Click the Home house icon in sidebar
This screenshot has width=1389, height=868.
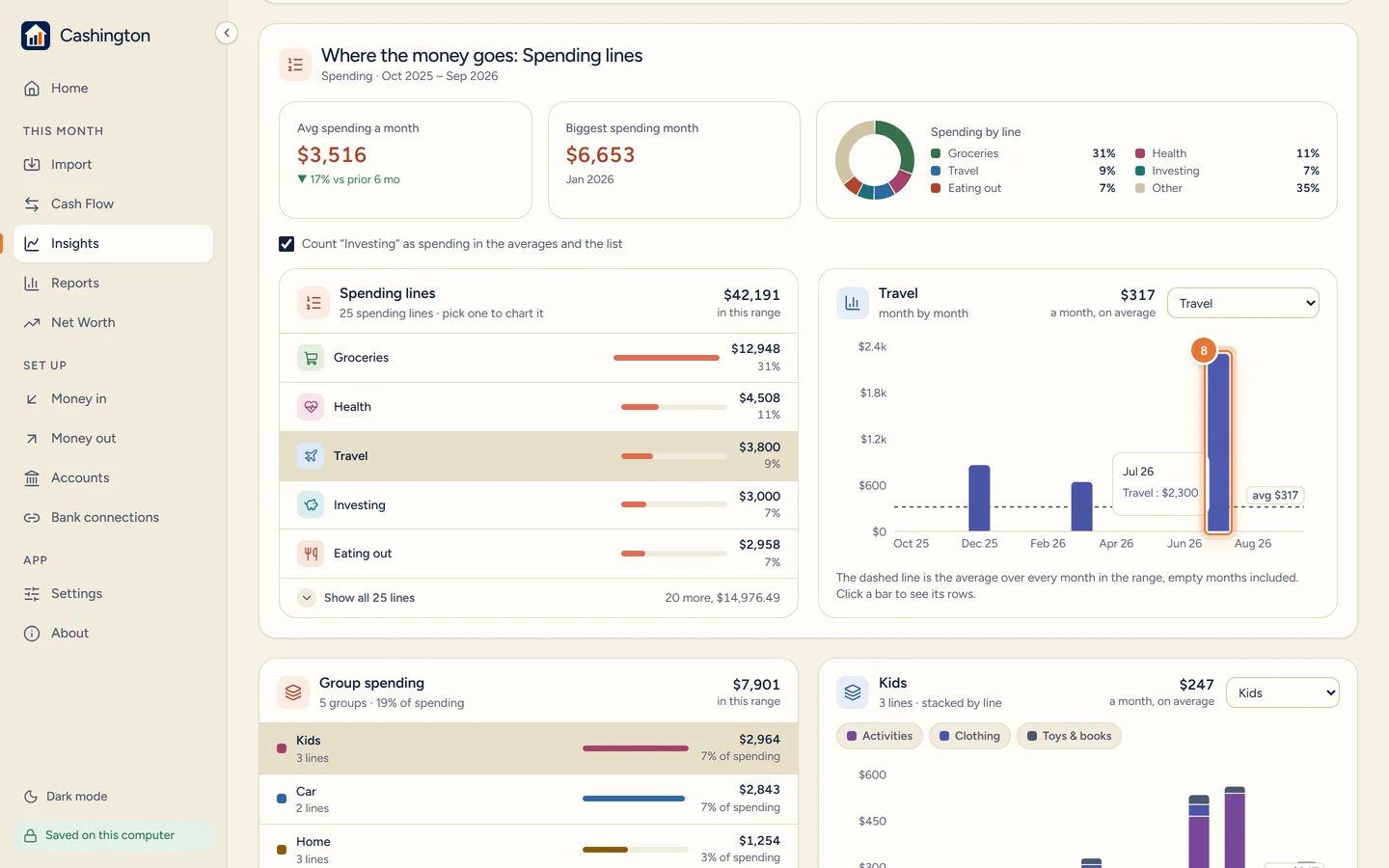pos(32,89)
